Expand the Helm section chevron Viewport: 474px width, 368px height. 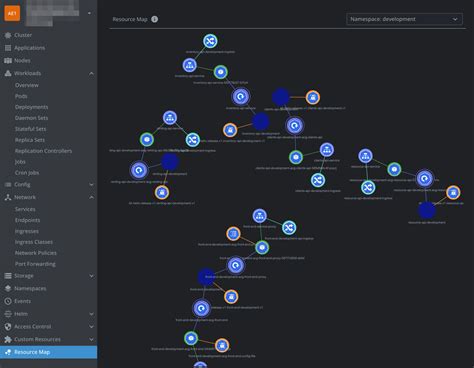(91, 314)
